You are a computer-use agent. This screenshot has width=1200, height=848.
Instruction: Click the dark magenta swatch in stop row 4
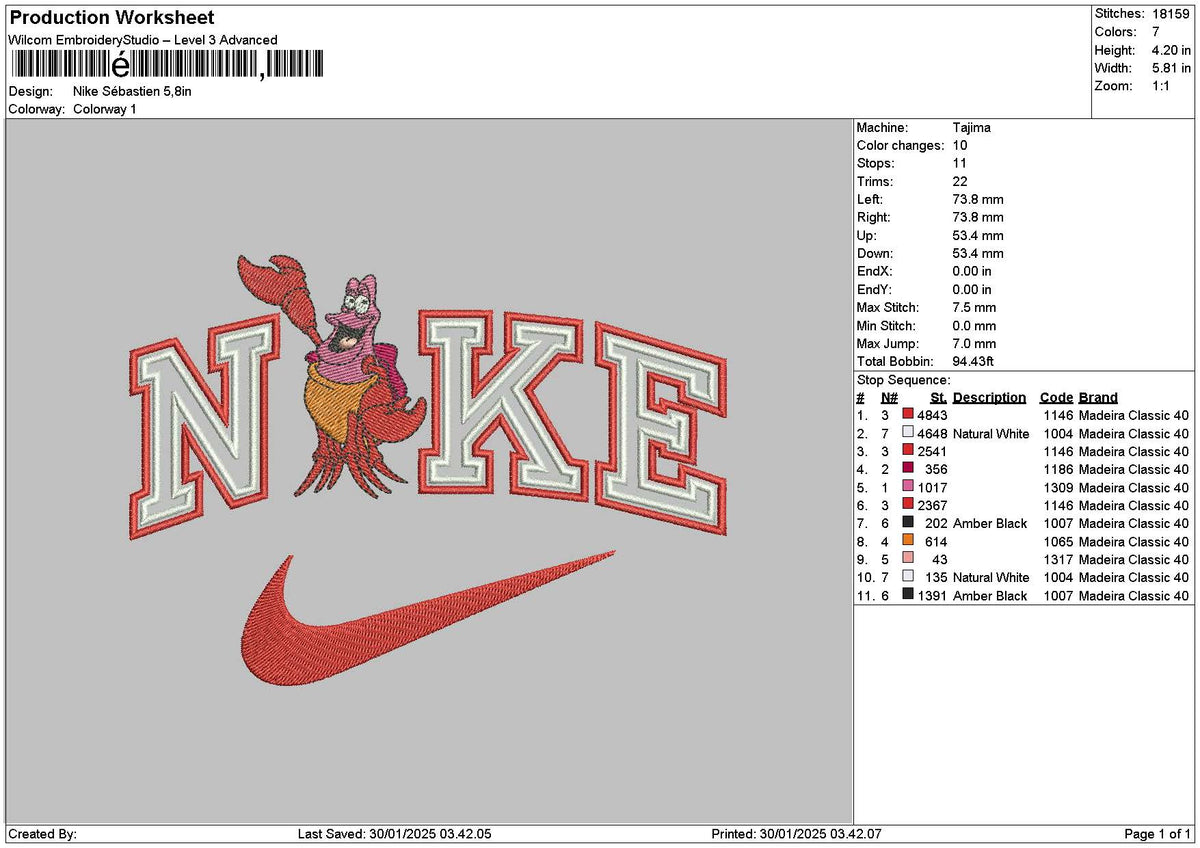point(908,469)
